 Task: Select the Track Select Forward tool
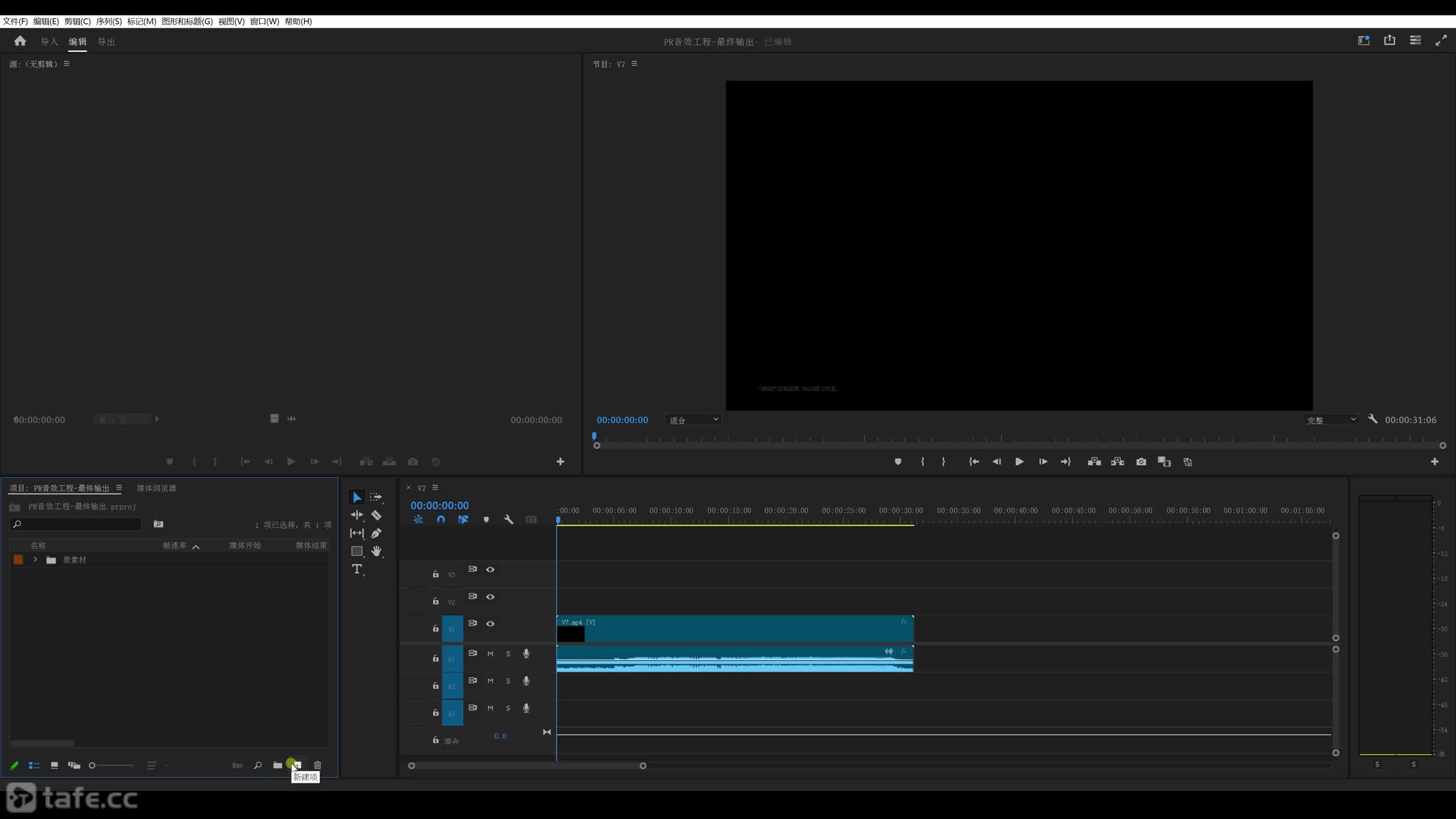click(x=376, y=497)
